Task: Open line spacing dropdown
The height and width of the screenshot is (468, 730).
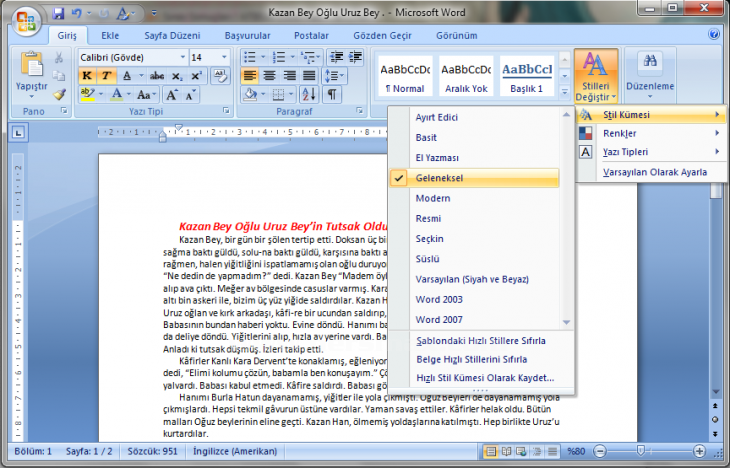Action: (334, 75)
